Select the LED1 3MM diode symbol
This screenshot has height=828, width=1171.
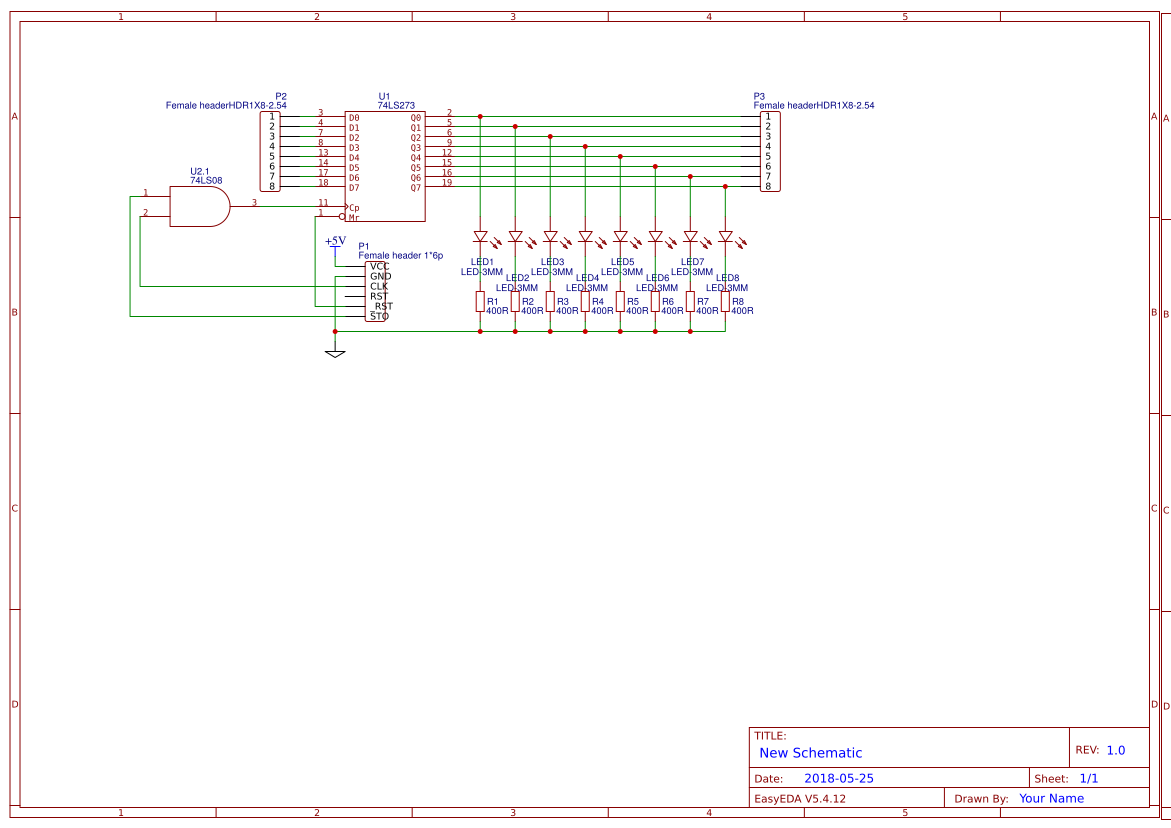[x=479, y=236]
